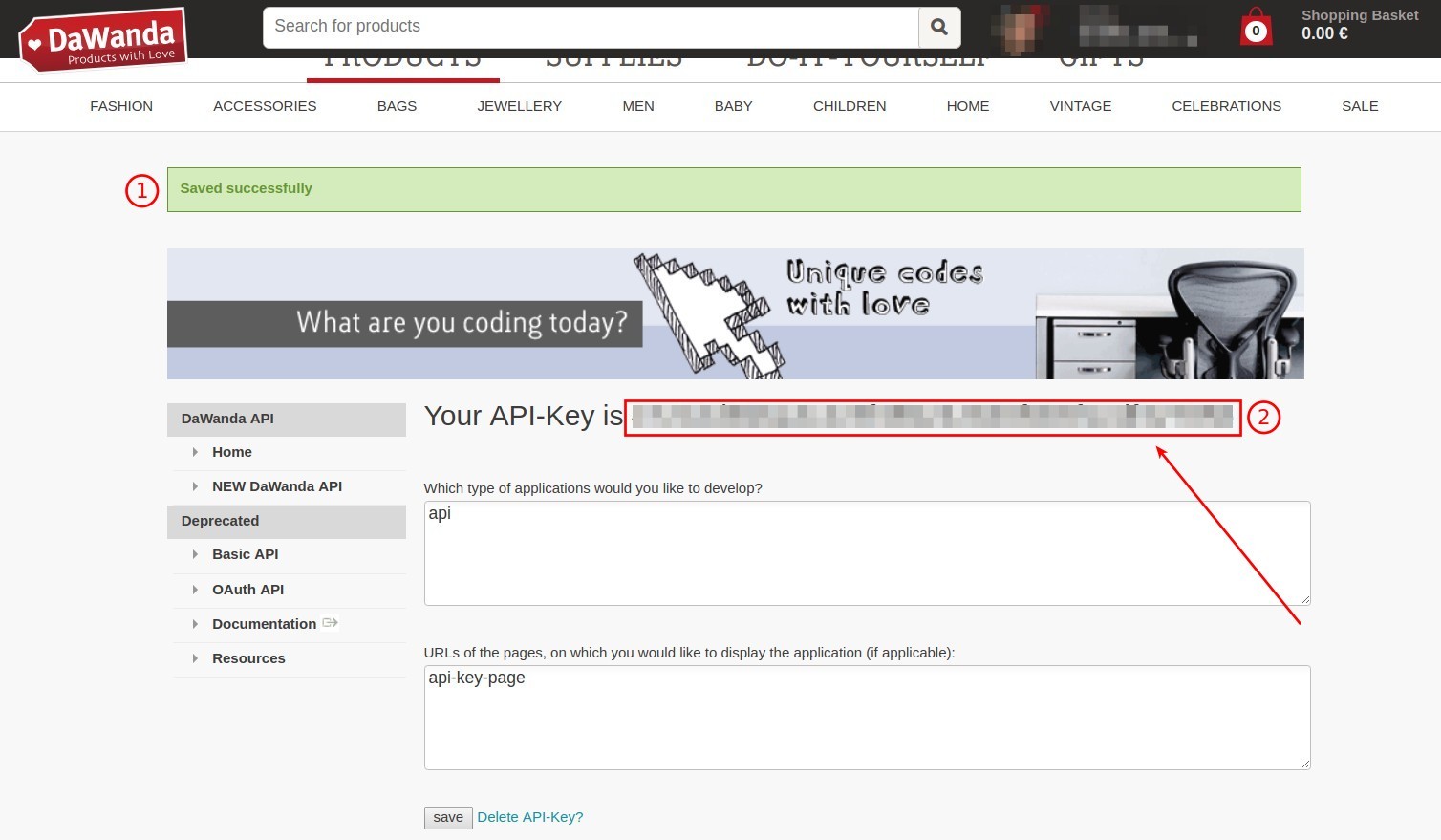Open the Basic API link
This screenshot has height=840, width=1441.
[246, 554]
